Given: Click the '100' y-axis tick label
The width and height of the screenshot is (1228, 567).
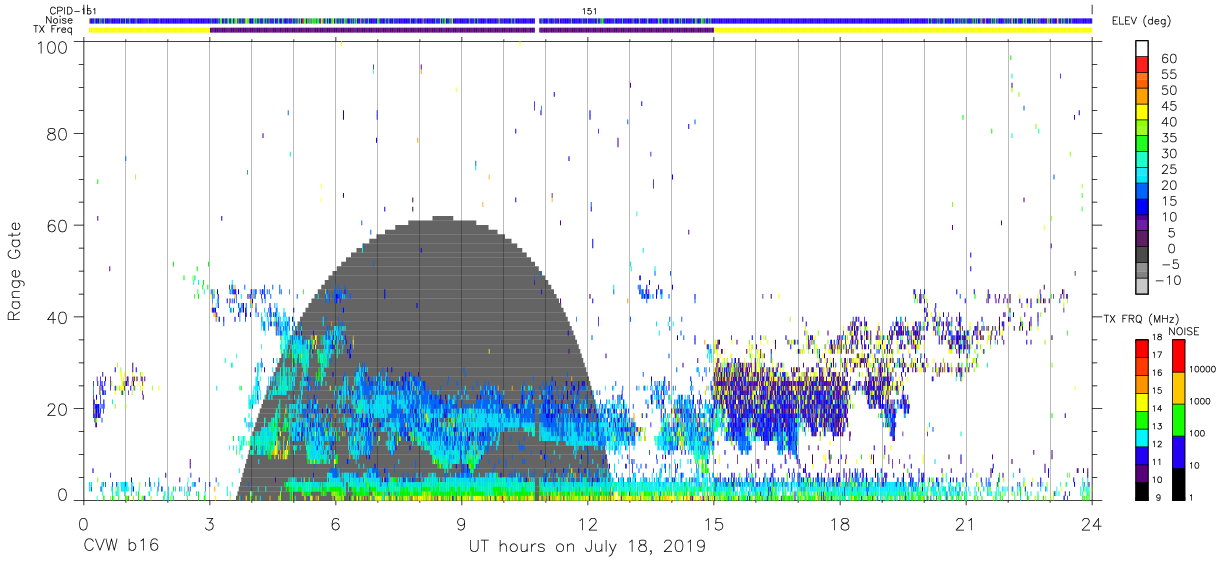Looking at the screenshot, I should [x=55, y=47].
